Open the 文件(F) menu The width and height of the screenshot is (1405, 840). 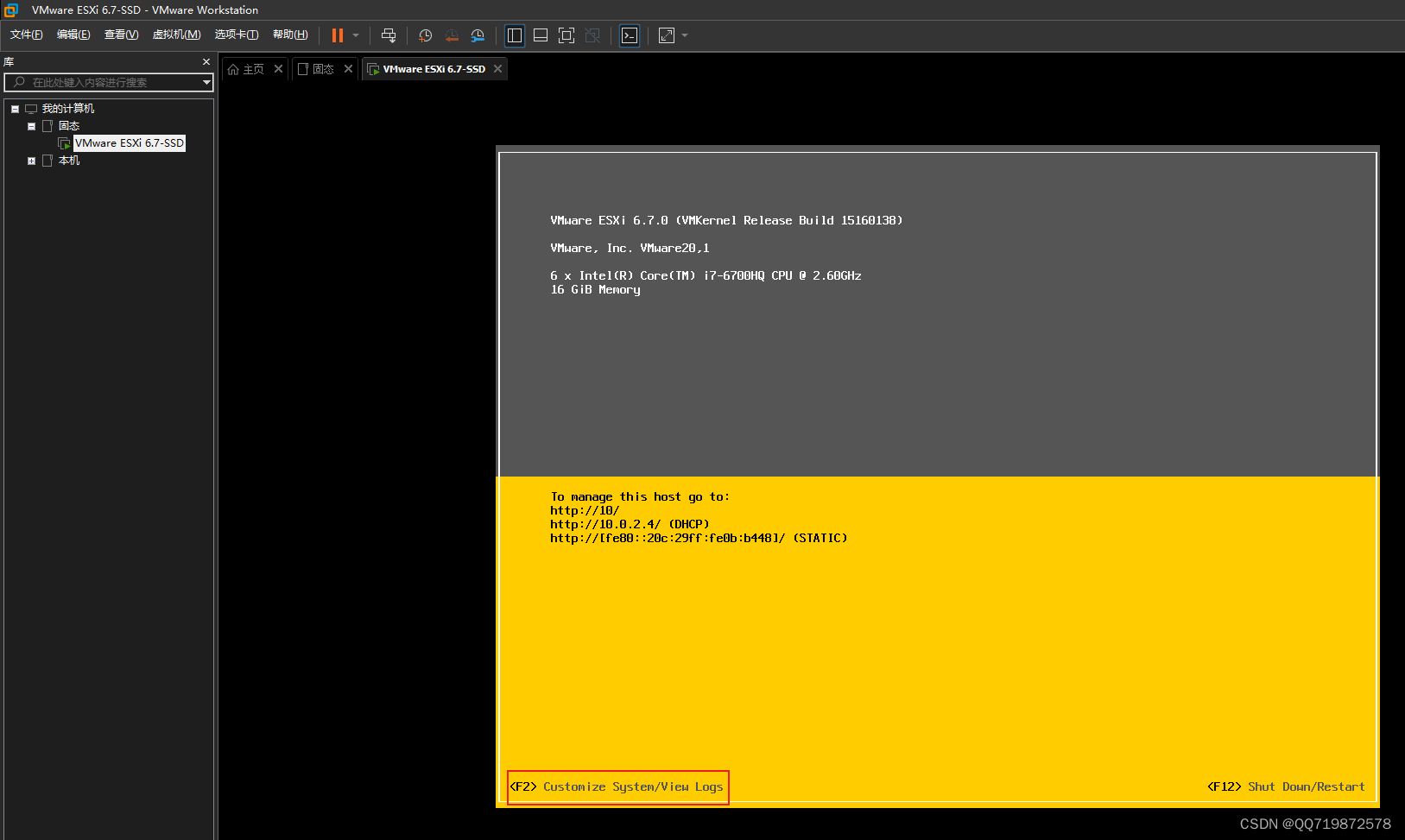27,35
